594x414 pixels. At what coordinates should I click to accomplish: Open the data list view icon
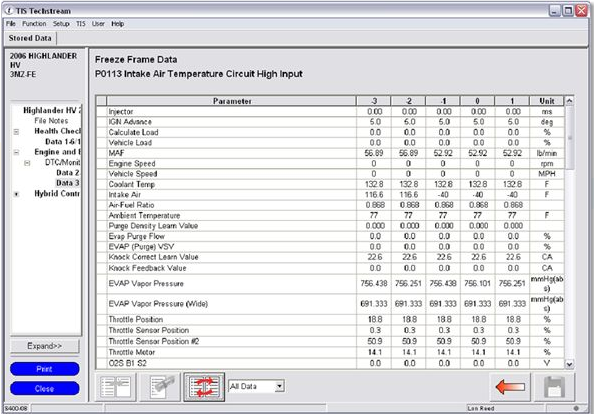tap(116, 387)
